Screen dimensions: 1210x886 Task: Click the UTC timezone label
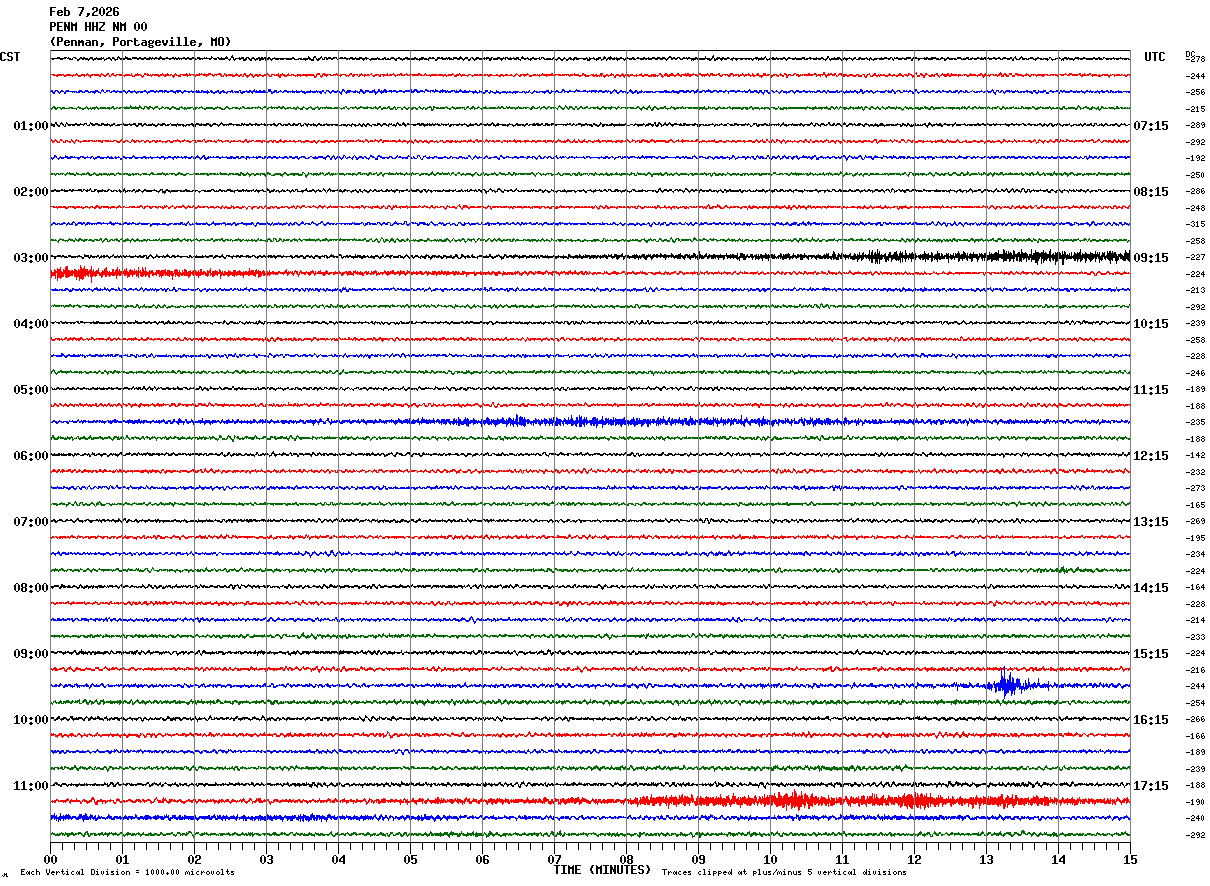1154,57
